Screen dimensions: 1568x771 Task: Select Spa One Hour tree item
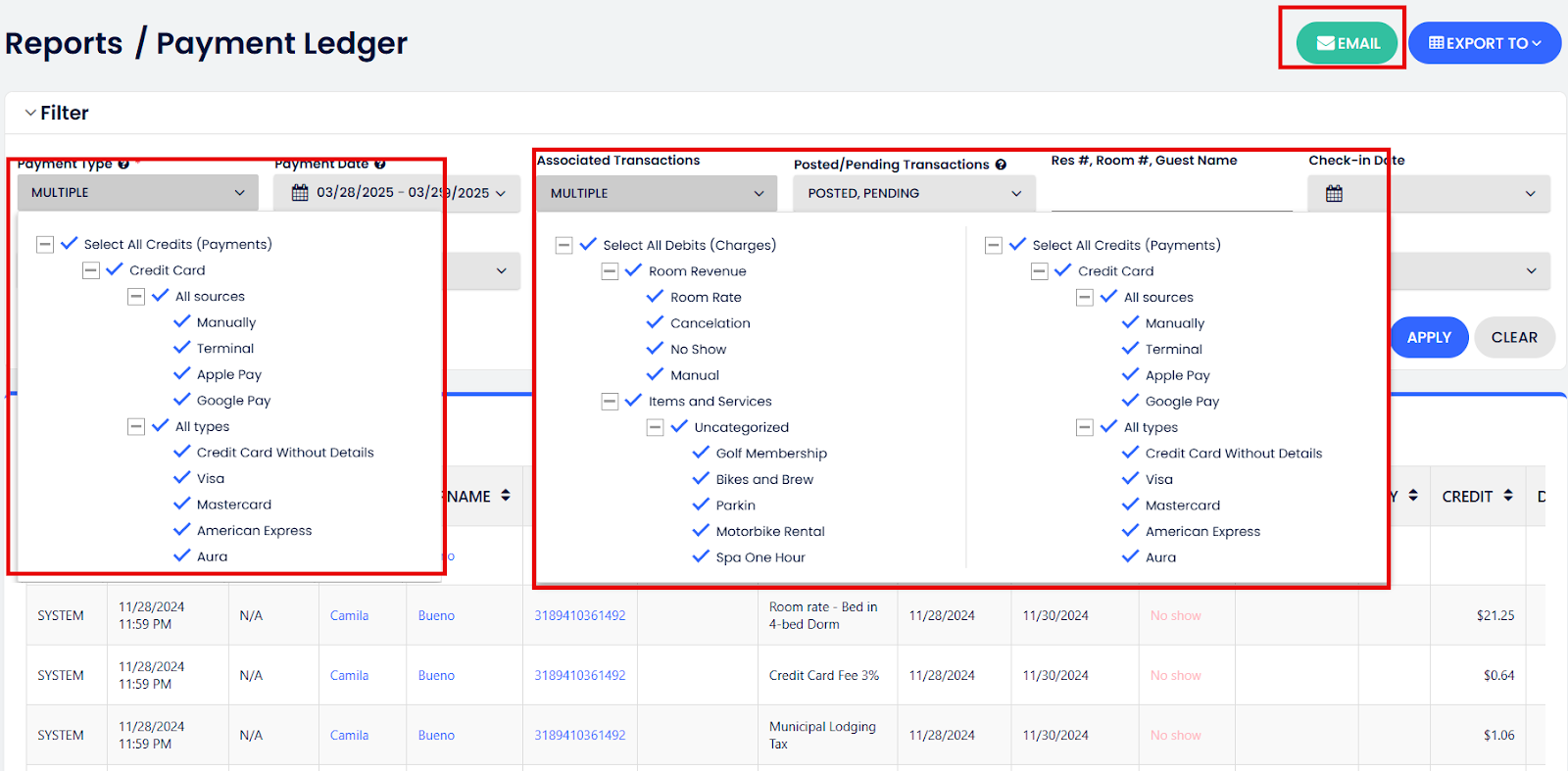(x=759, y=557)
